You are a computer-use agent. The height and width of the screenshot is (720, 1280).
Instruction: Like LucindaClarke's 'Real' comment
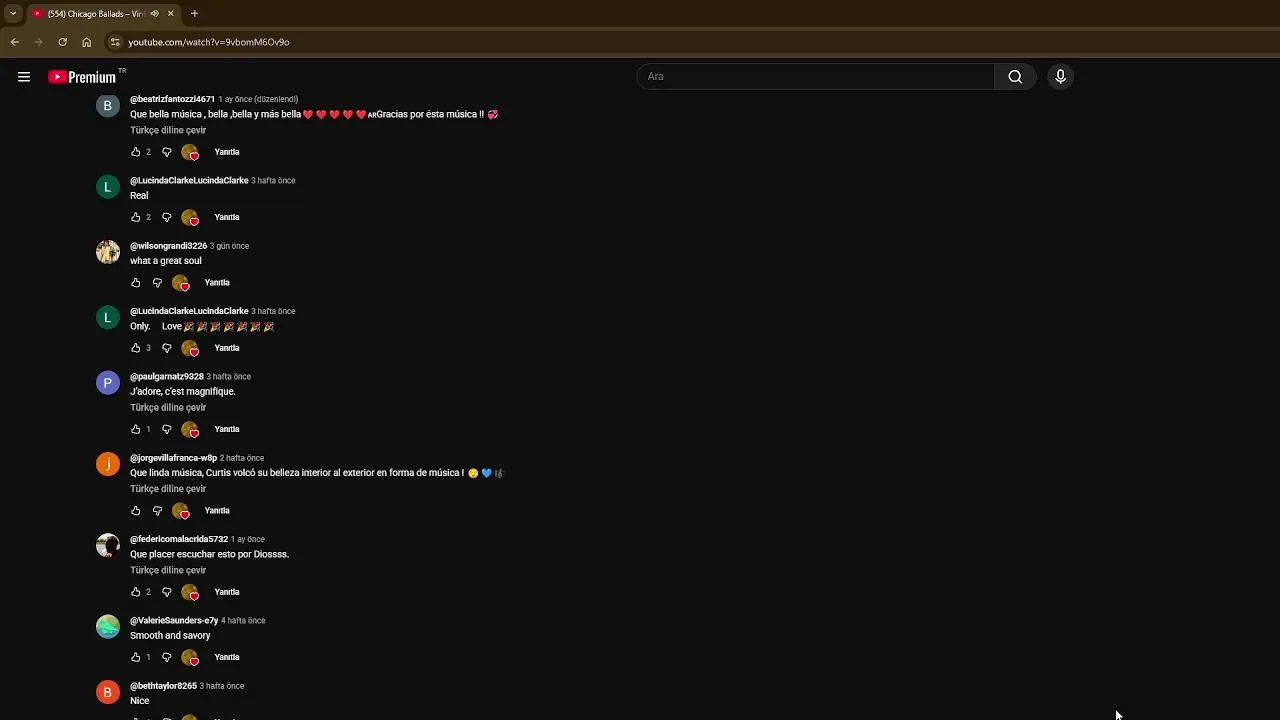click(x=136, y=217)
